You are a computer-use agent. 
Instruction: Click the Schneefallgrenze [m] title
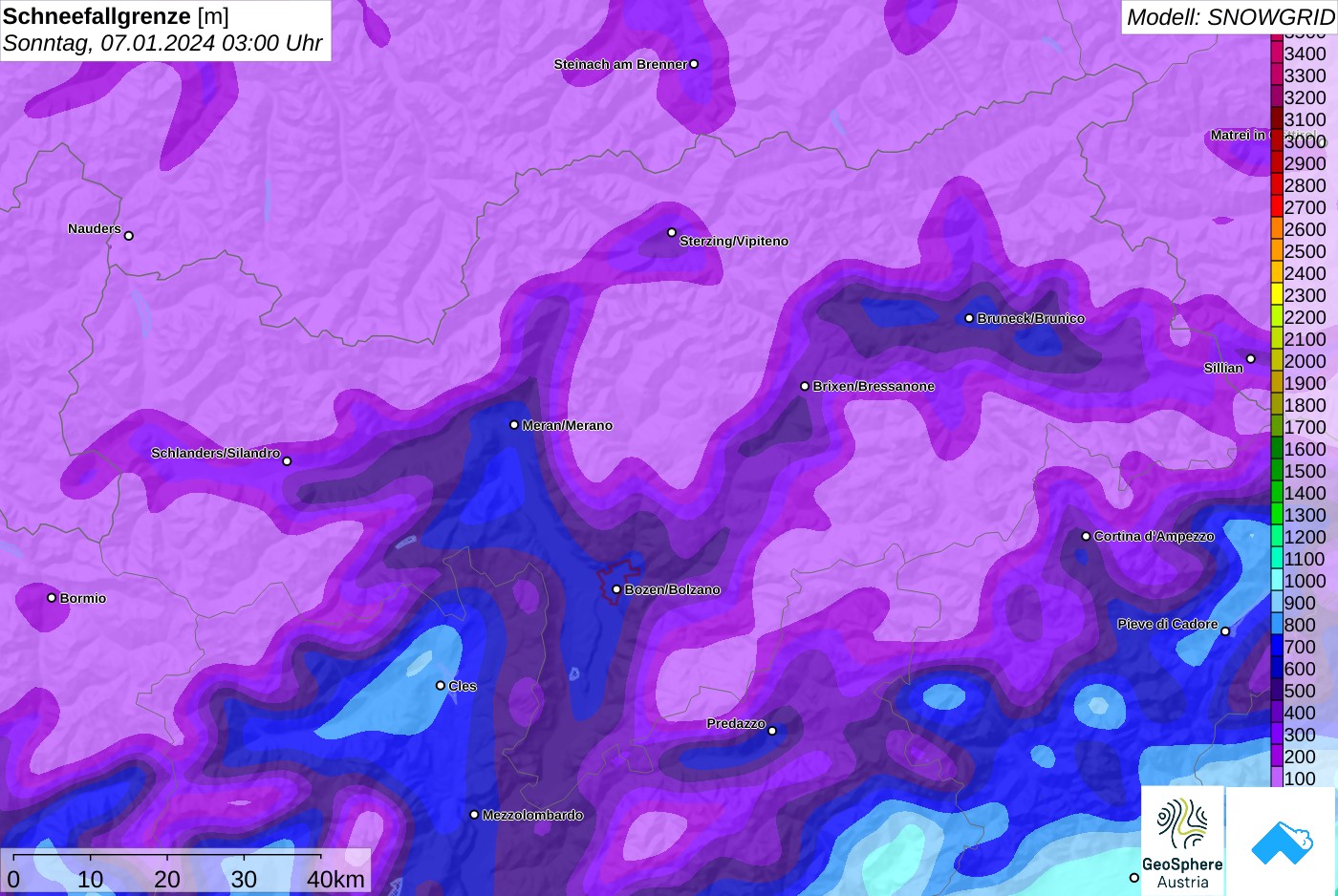click(116, 16)
